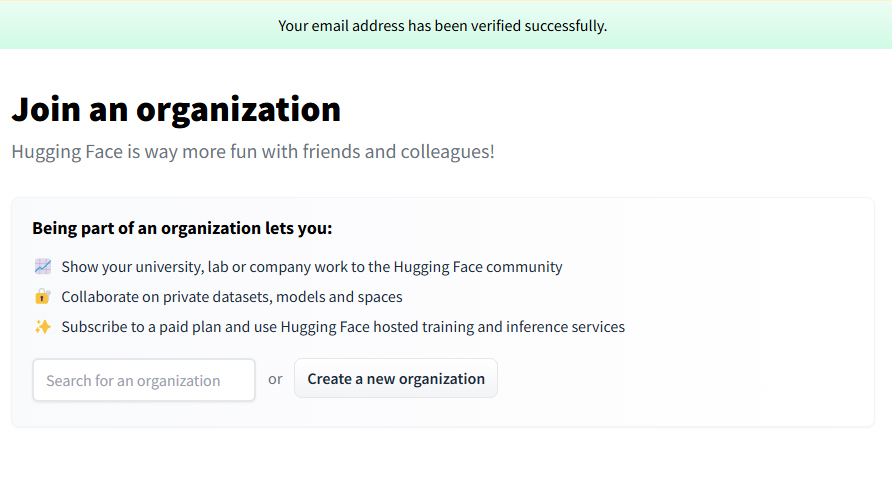
Task: Focus the Search for an organization field
Action: (x=144, y=380)
